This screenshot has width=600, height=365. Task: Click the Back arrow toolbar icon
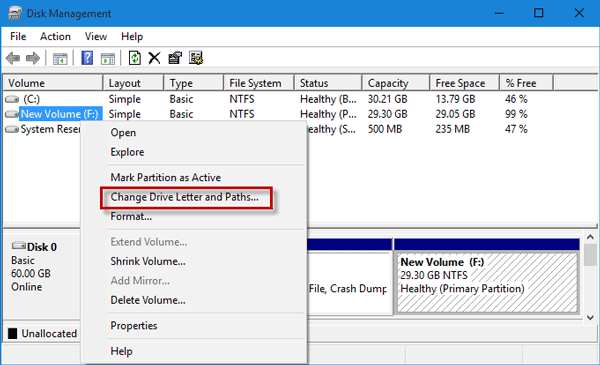pos(13,58)
